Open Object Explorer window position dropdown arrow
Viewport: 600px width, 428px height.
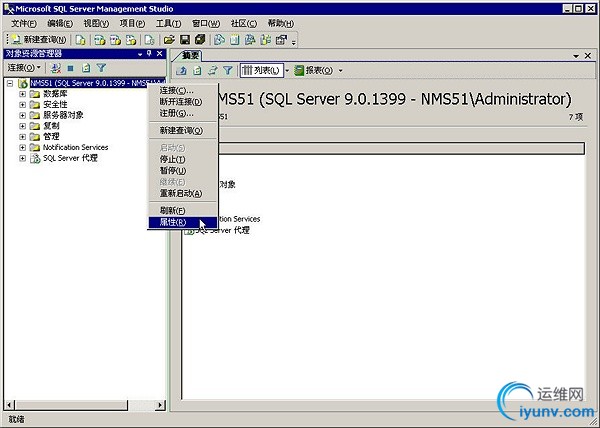click(140, 54)
